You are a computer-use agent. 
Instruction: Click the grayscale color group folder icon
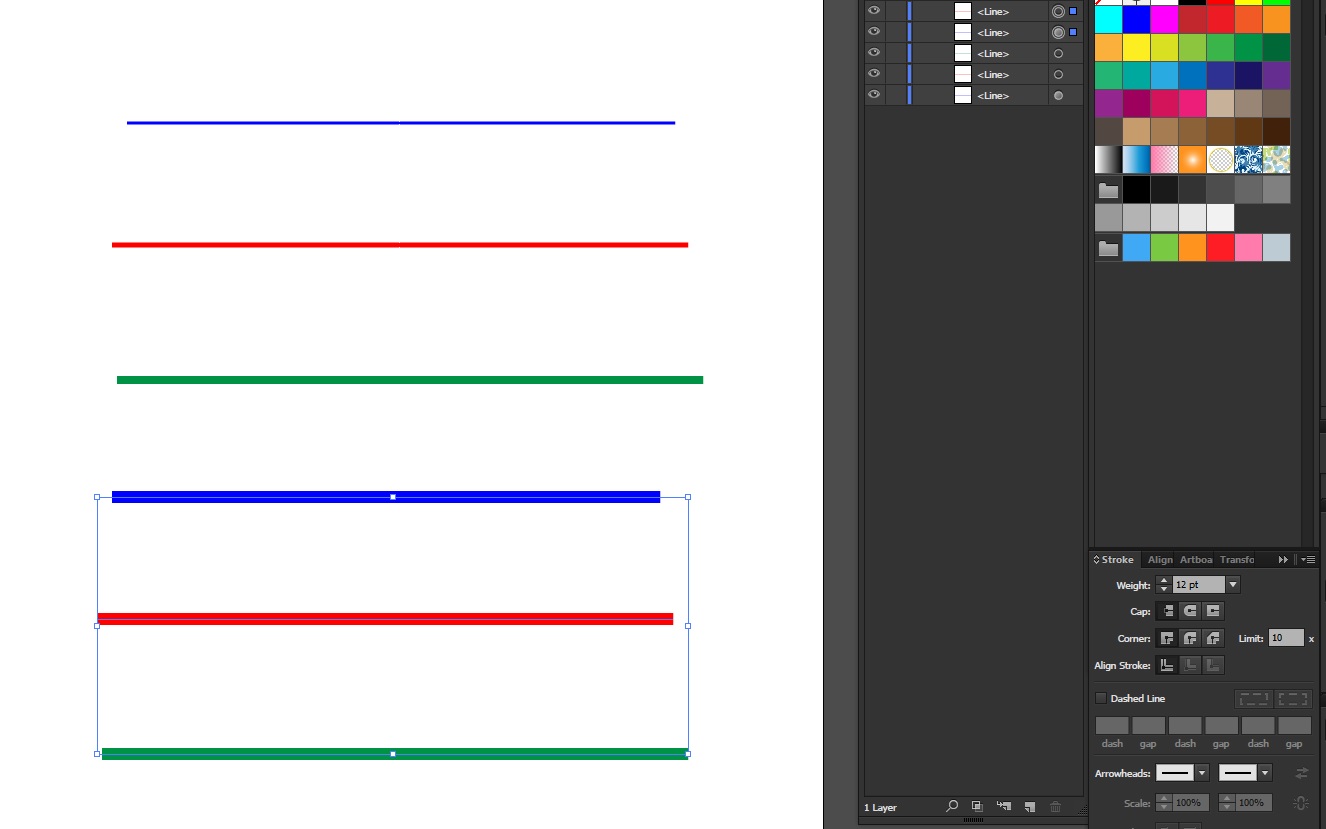click(1108, 190)
